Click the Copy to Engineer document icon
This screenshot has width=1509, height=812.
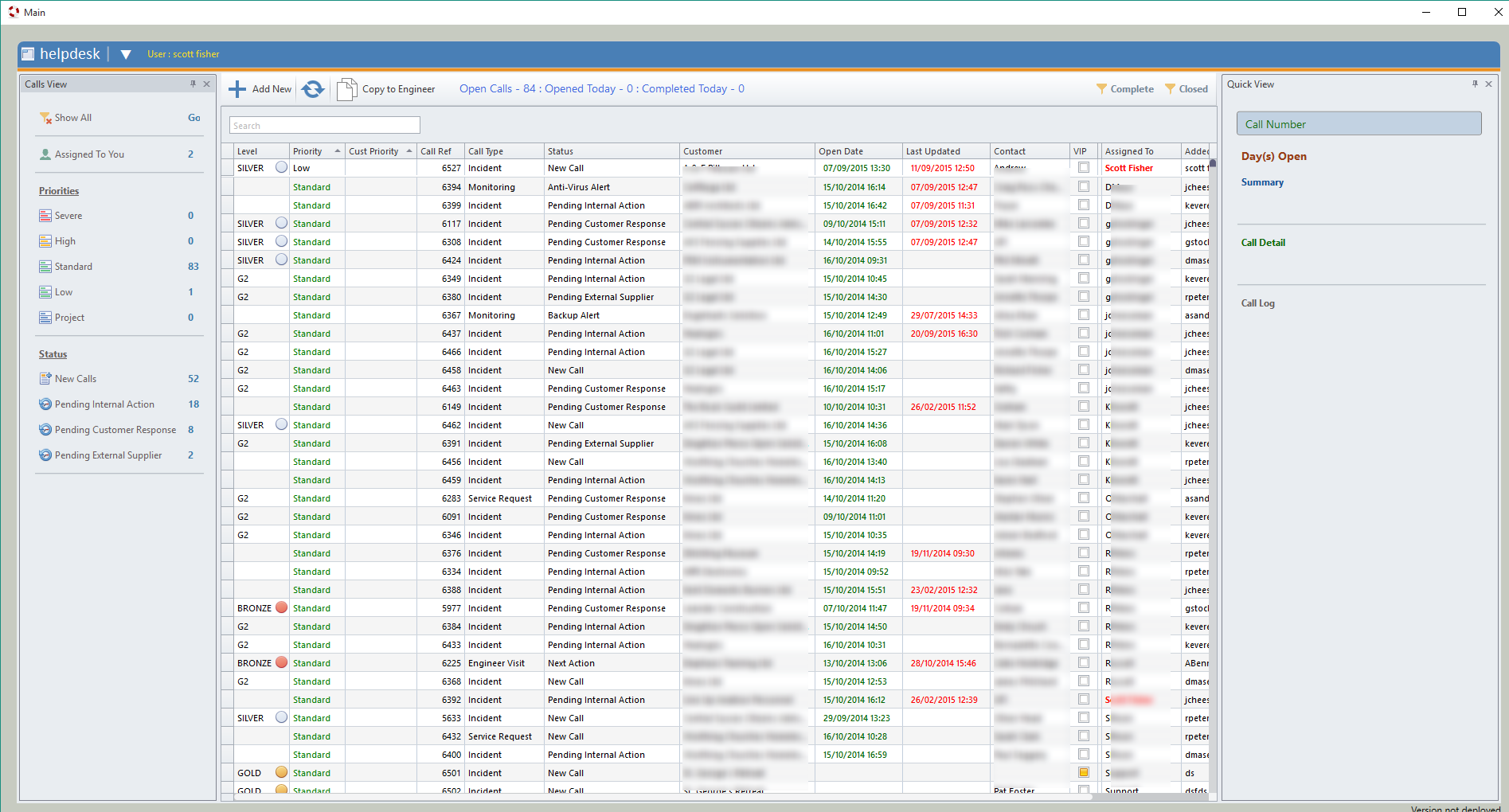[346, 89]
